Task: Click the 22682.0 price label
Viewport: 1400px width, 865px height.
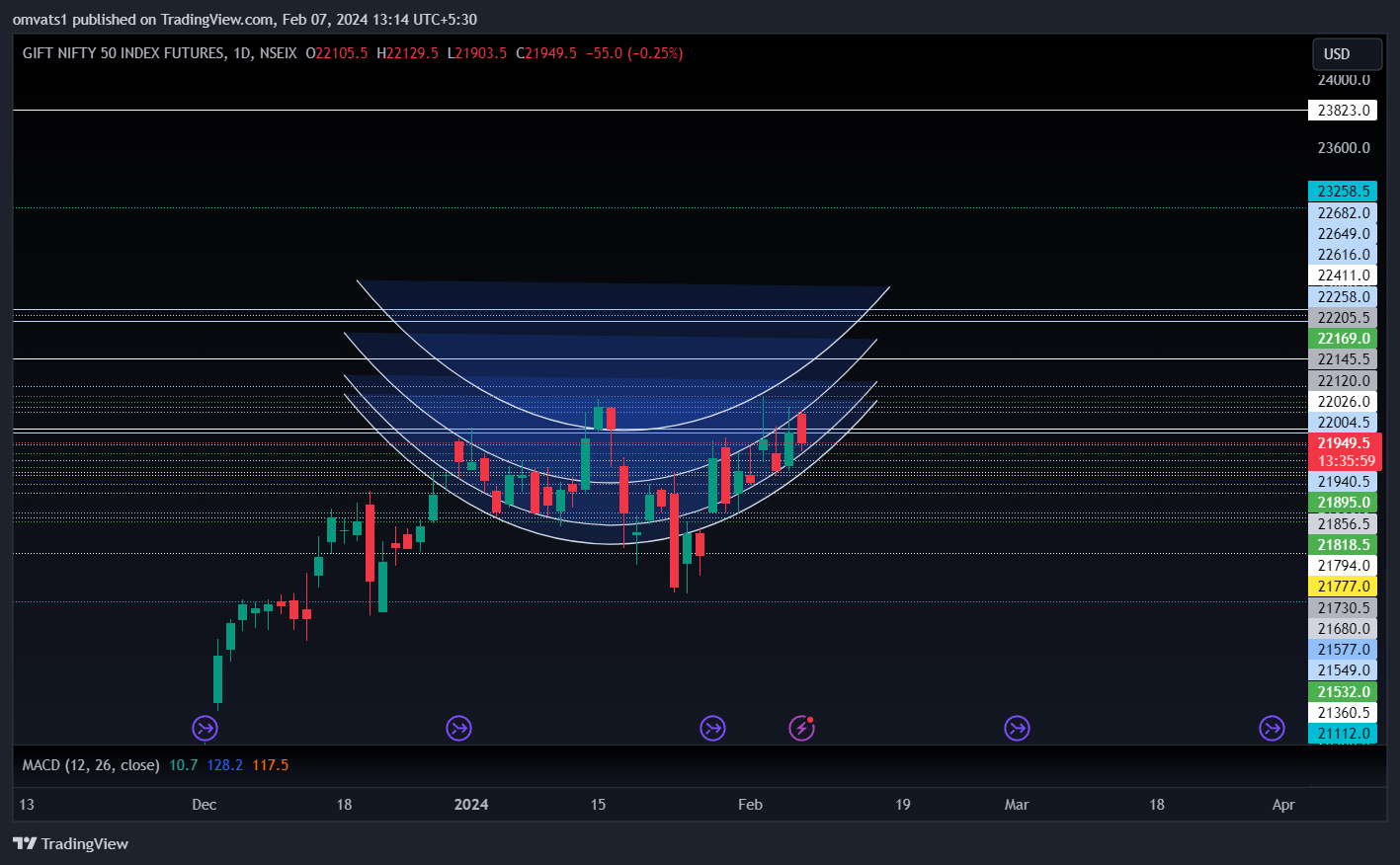Action: (x=1343, y=213)
